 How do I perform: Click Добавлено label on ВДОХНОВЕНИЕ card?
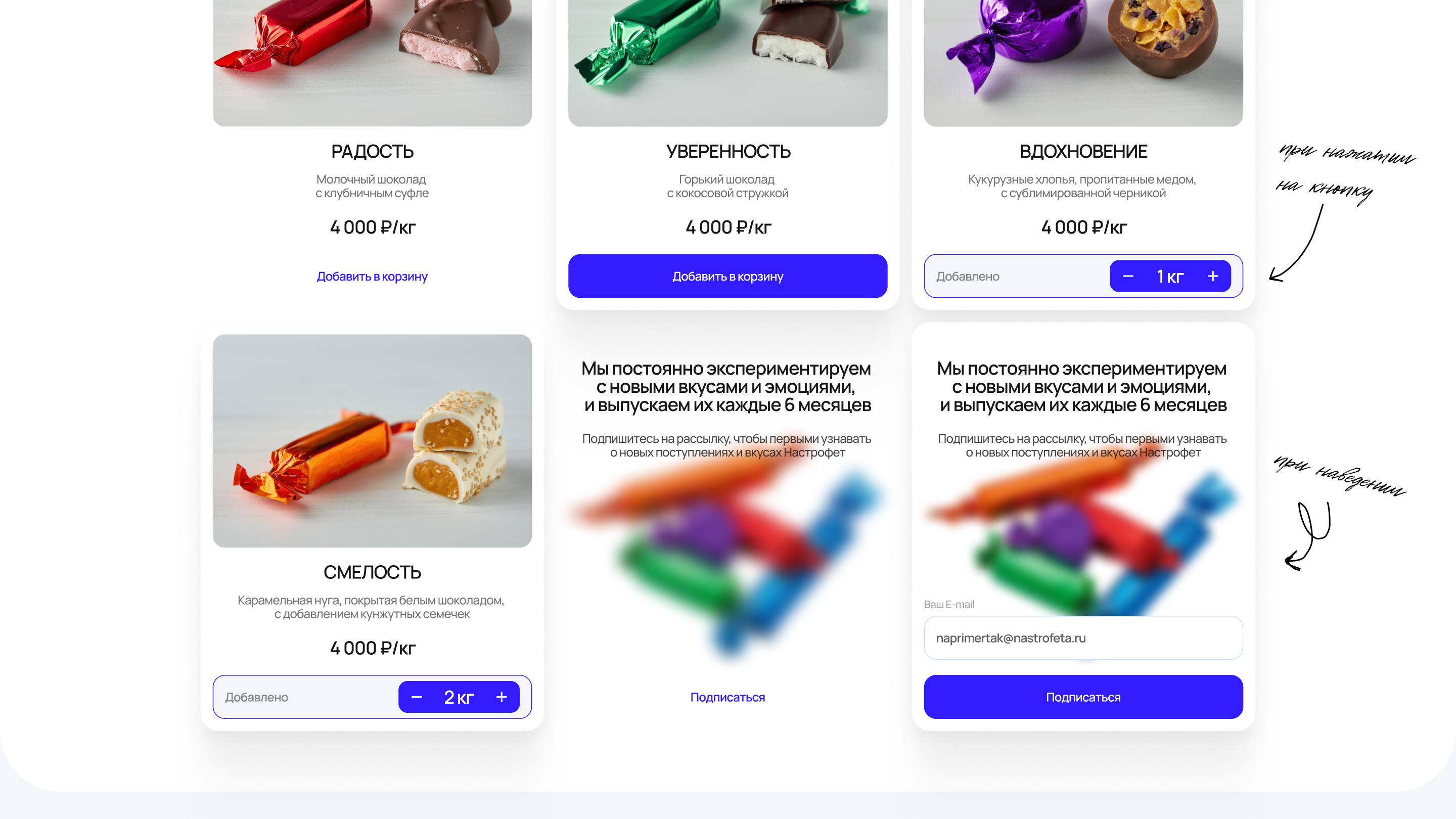tap(968, 277)
